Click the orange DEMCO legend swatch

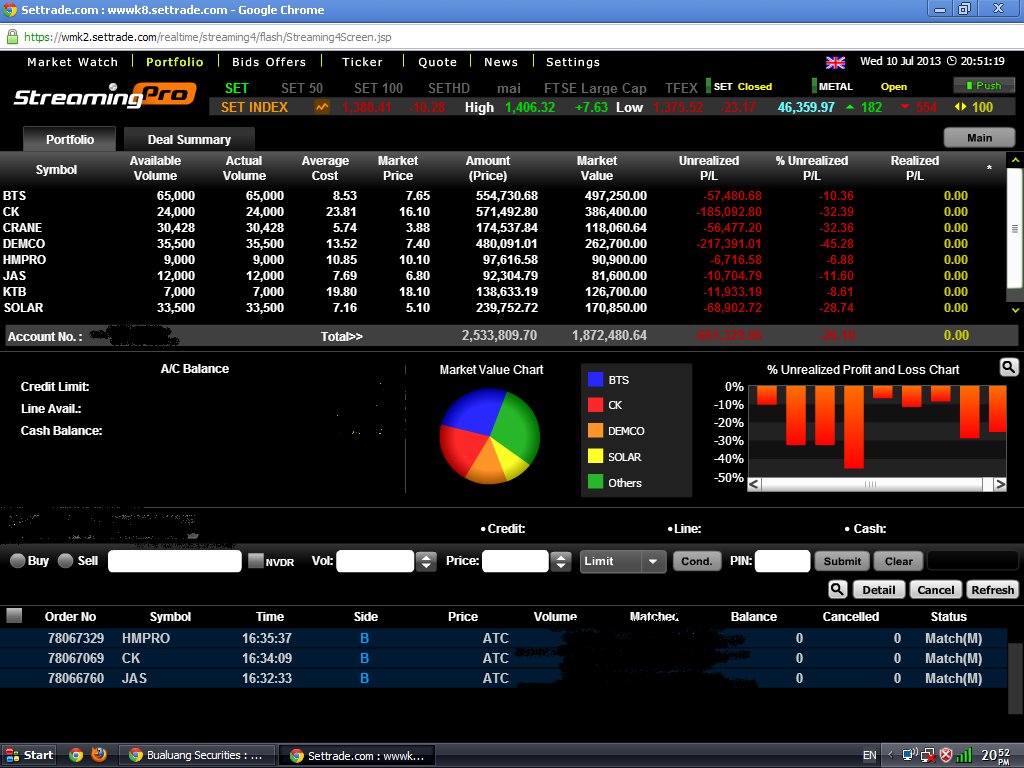[x=595, y=430]
